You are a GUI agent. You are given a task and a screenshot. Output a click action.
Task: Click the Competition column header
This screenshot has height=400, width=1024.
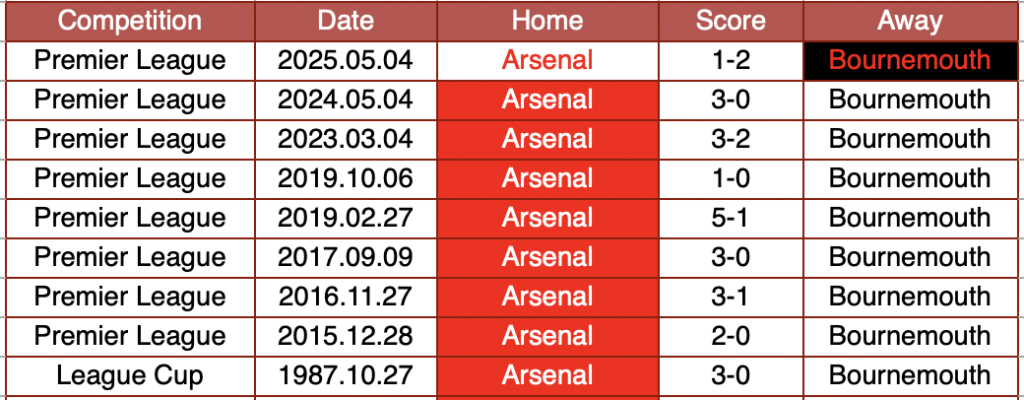click(129, 20)
